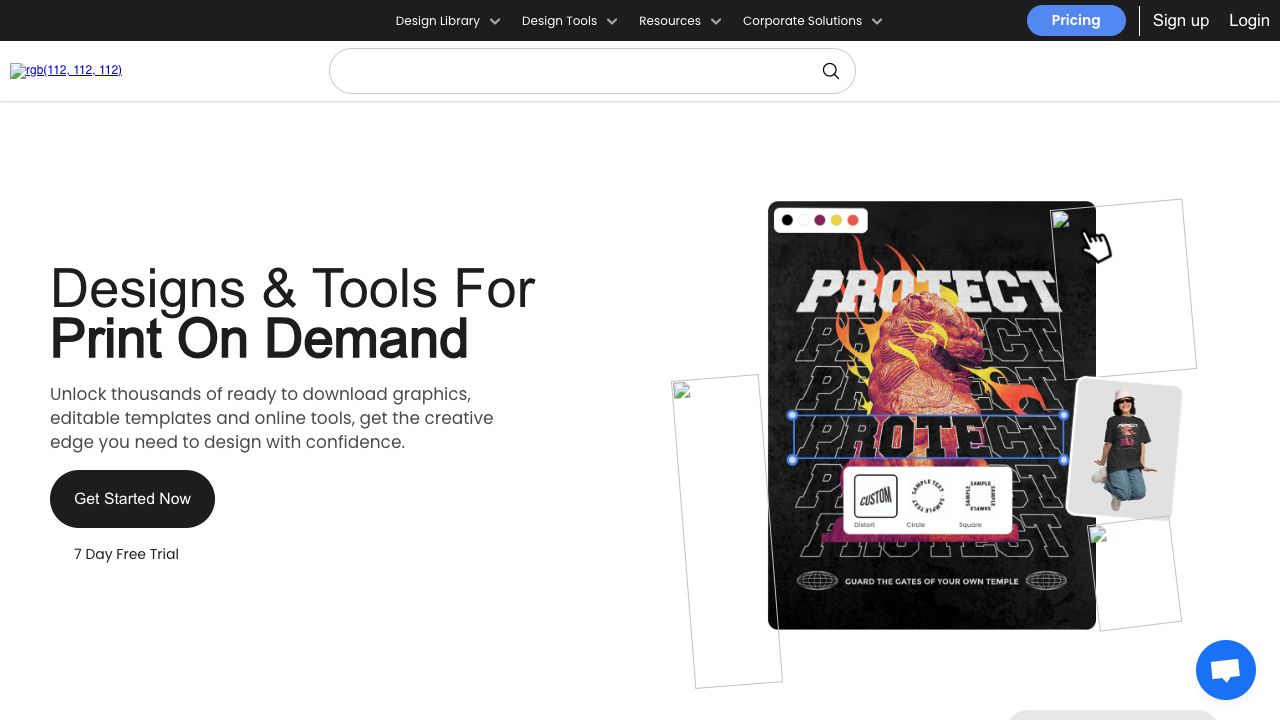Screen dimensions: 1280x720
Task: Click the broken logo image link
Action: click(x=66, y=71)
